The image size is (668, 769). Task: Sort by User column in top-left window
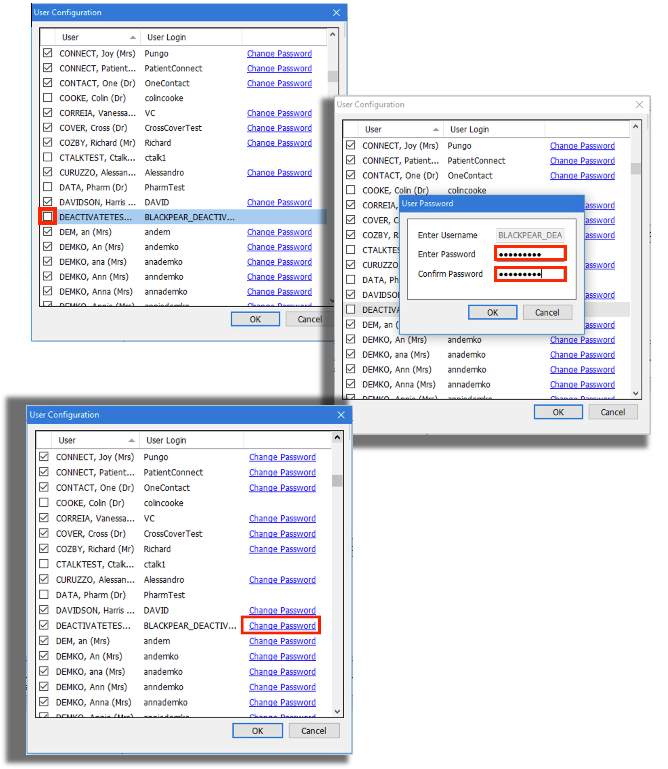click(x=97, y=37)
